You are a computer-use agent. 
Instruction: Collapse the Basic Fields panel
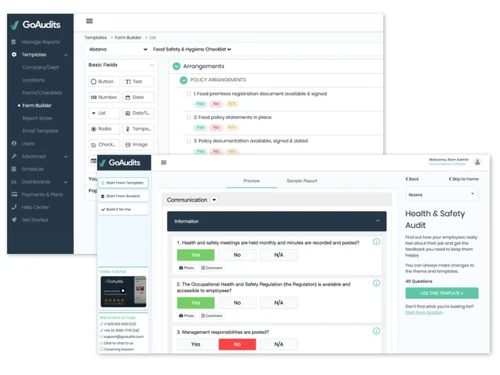(152, 65)
